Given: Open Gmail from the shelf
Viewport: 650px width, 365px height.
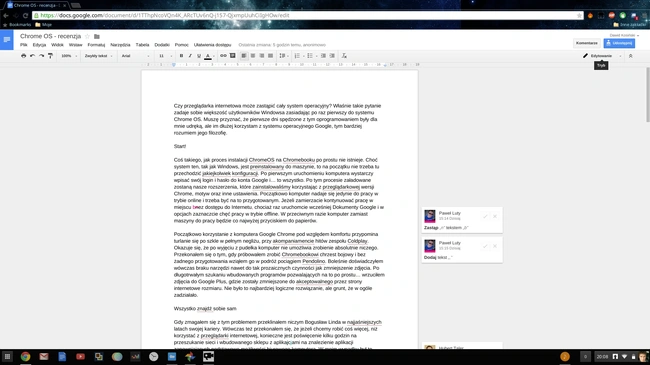Looking at the screenshot, I should point(44,356).
